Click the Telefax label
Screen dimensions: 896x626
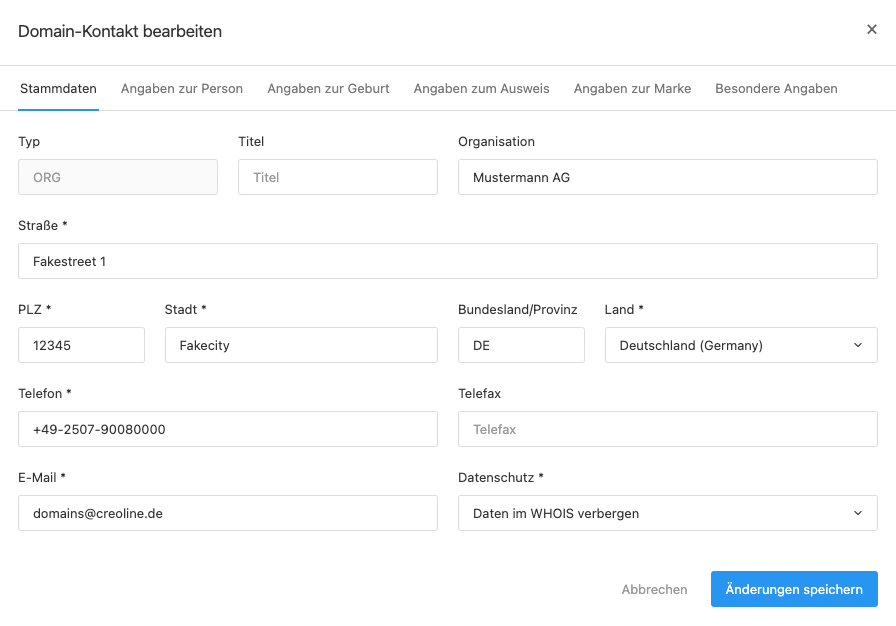479,394
